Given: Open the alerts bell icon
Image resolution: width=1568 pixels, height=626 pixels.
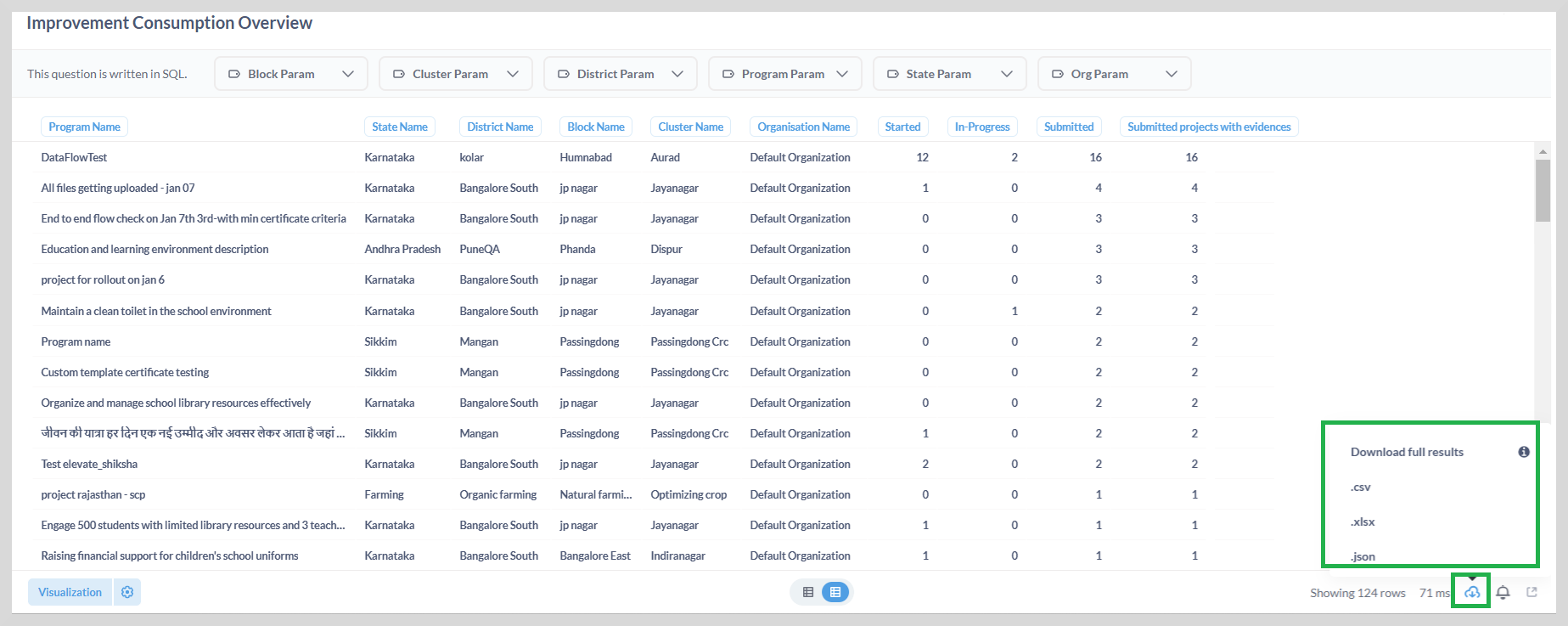Looking at the screenshot, I should coord(1503,592).
